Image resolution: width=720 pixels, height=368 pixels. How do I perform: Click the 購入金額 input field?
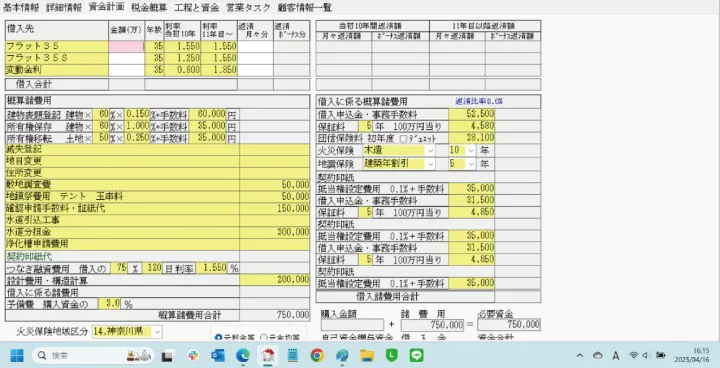point(352,325)
